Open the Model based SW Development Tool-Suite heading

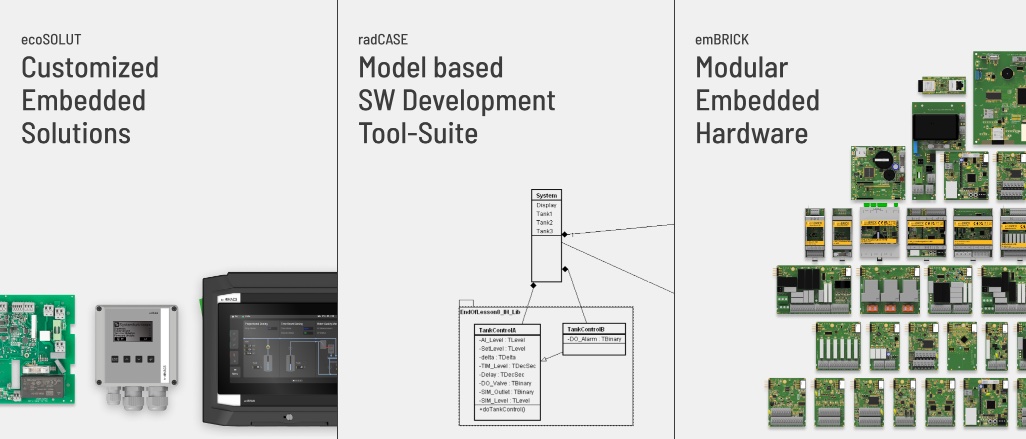457,100
